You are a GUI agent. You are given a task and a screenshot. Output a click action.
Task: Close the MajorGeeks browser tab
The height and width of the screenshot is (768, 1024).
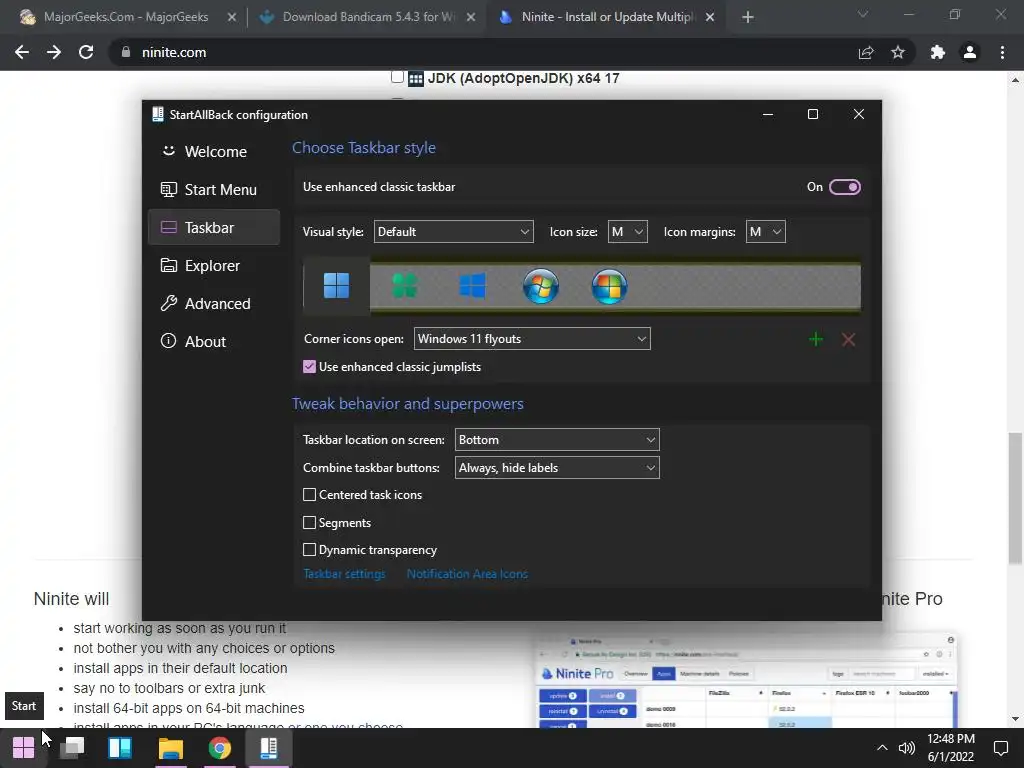pyautogui.click(x=232, y=18)
